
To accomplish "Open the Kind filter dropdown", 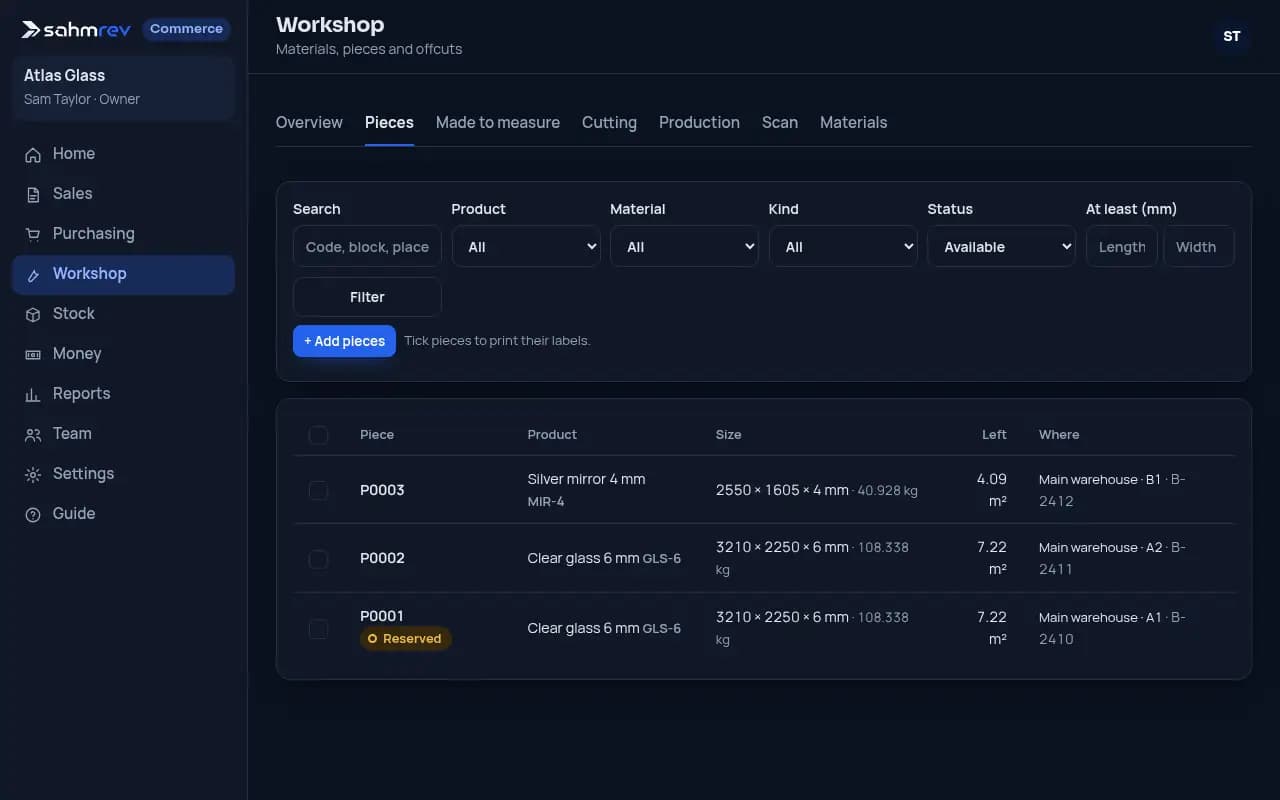I will 843,247.
